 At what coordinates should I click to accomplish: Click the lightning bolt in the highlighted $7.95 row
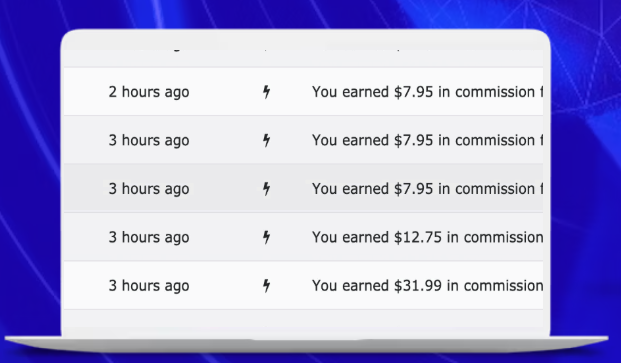[x=267, y=189]
